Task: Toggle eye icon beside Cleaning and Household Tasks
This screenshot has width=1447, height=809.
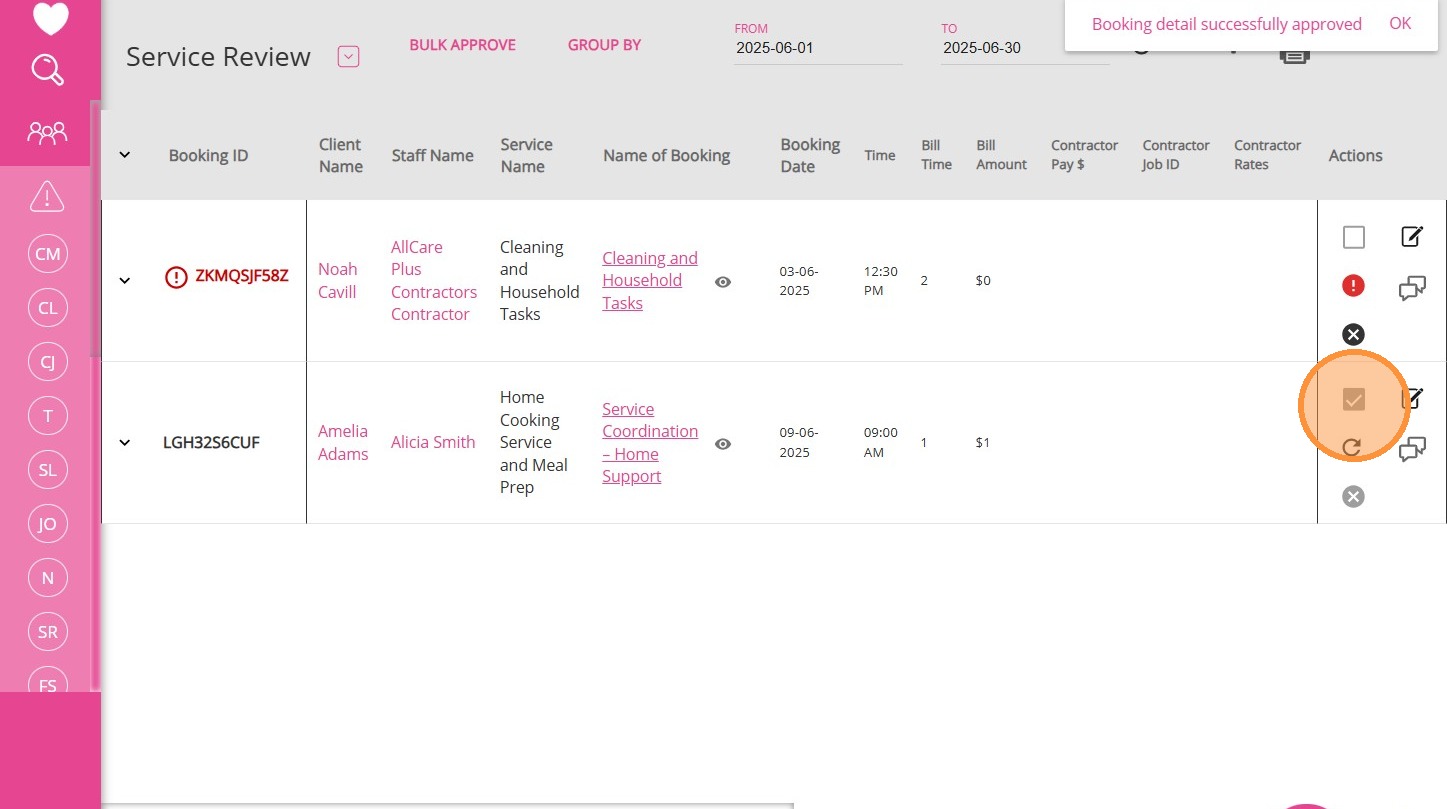Action: click(723, 282)
